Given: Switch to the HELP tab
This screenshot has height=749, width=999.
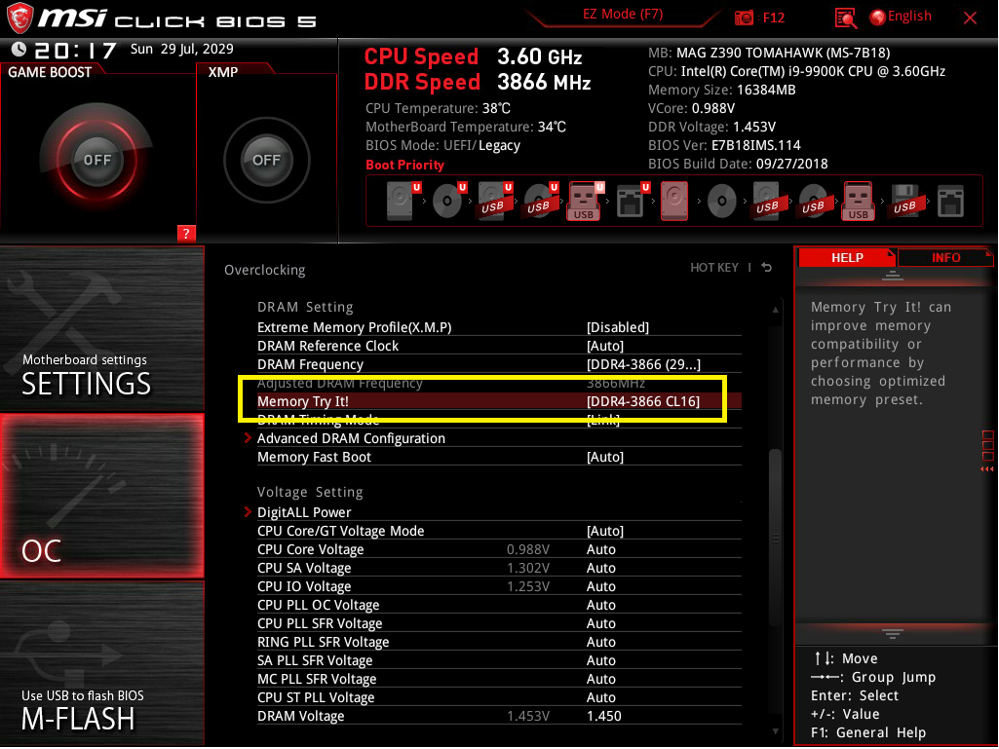Looking at the screenshot, I should pos(847,257).
